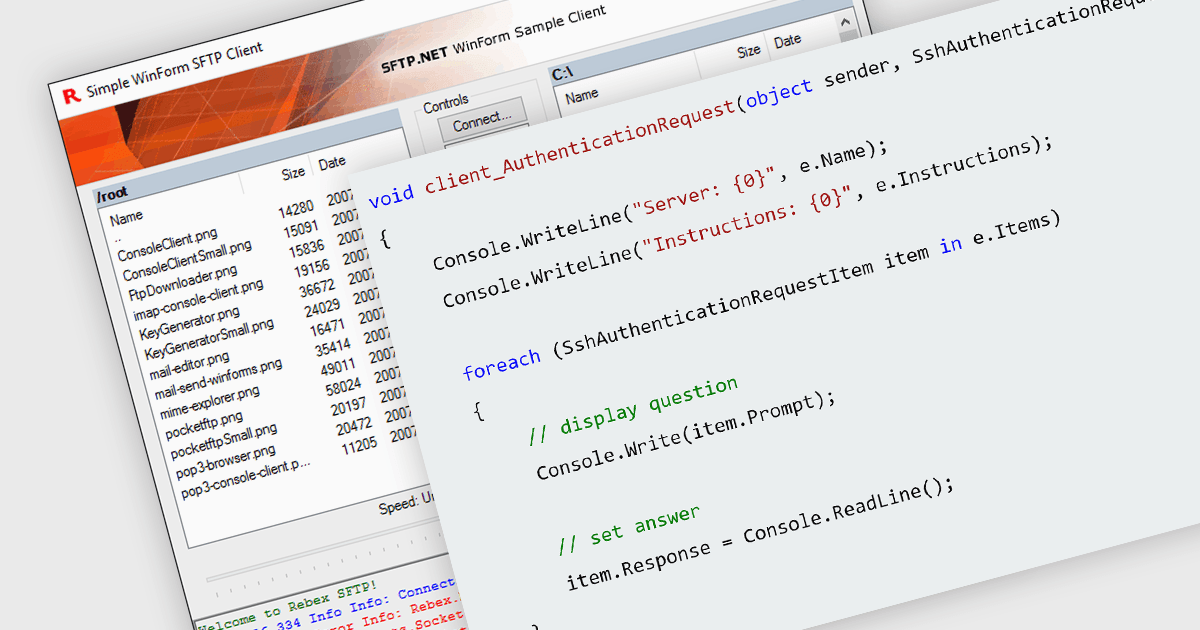
Task: Select pocketftp.png file
Action: (202, 426)
